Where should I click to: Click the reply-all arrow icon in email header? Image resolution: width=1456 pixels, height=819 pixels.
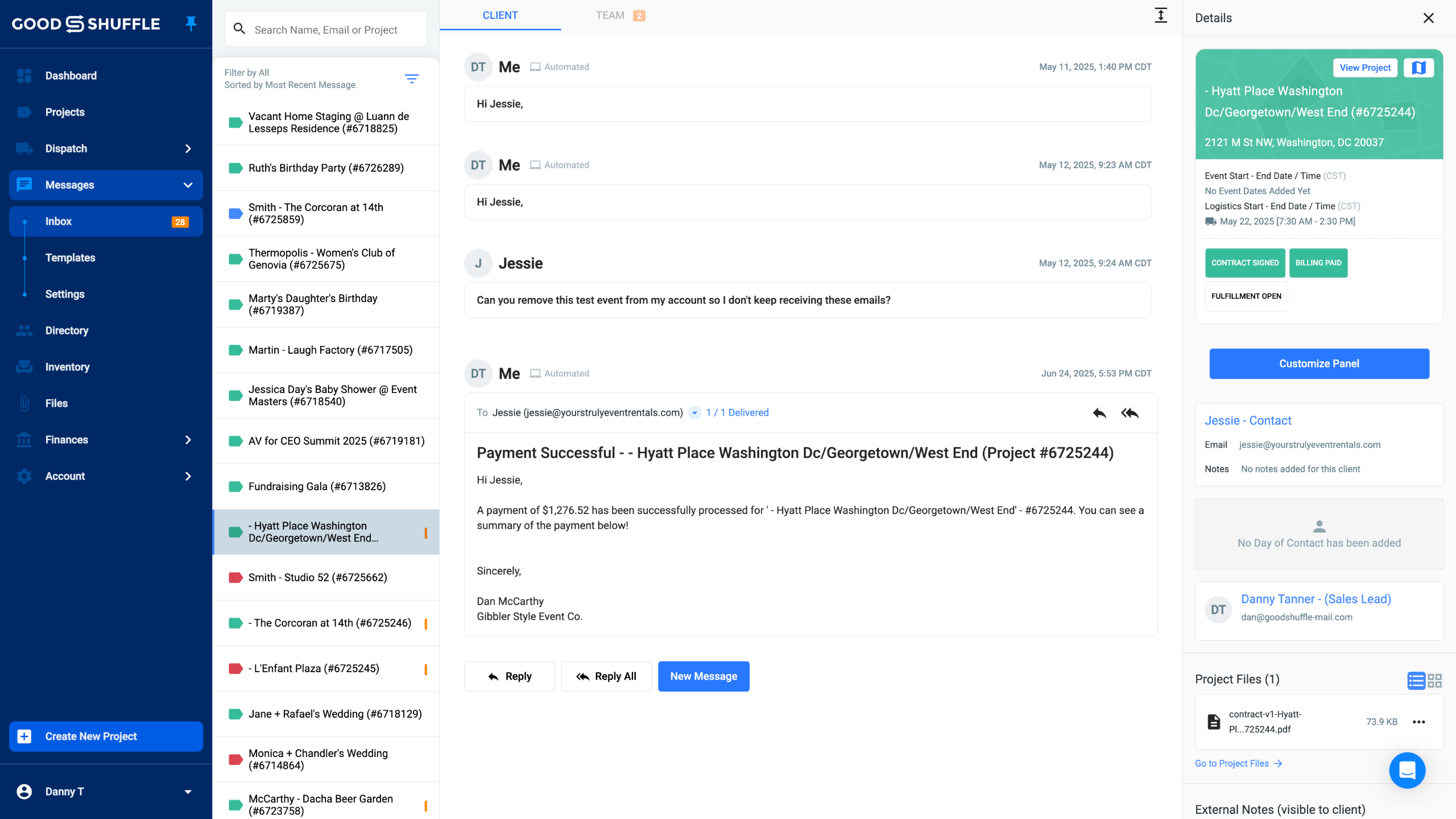click(x=1130, y=413)
